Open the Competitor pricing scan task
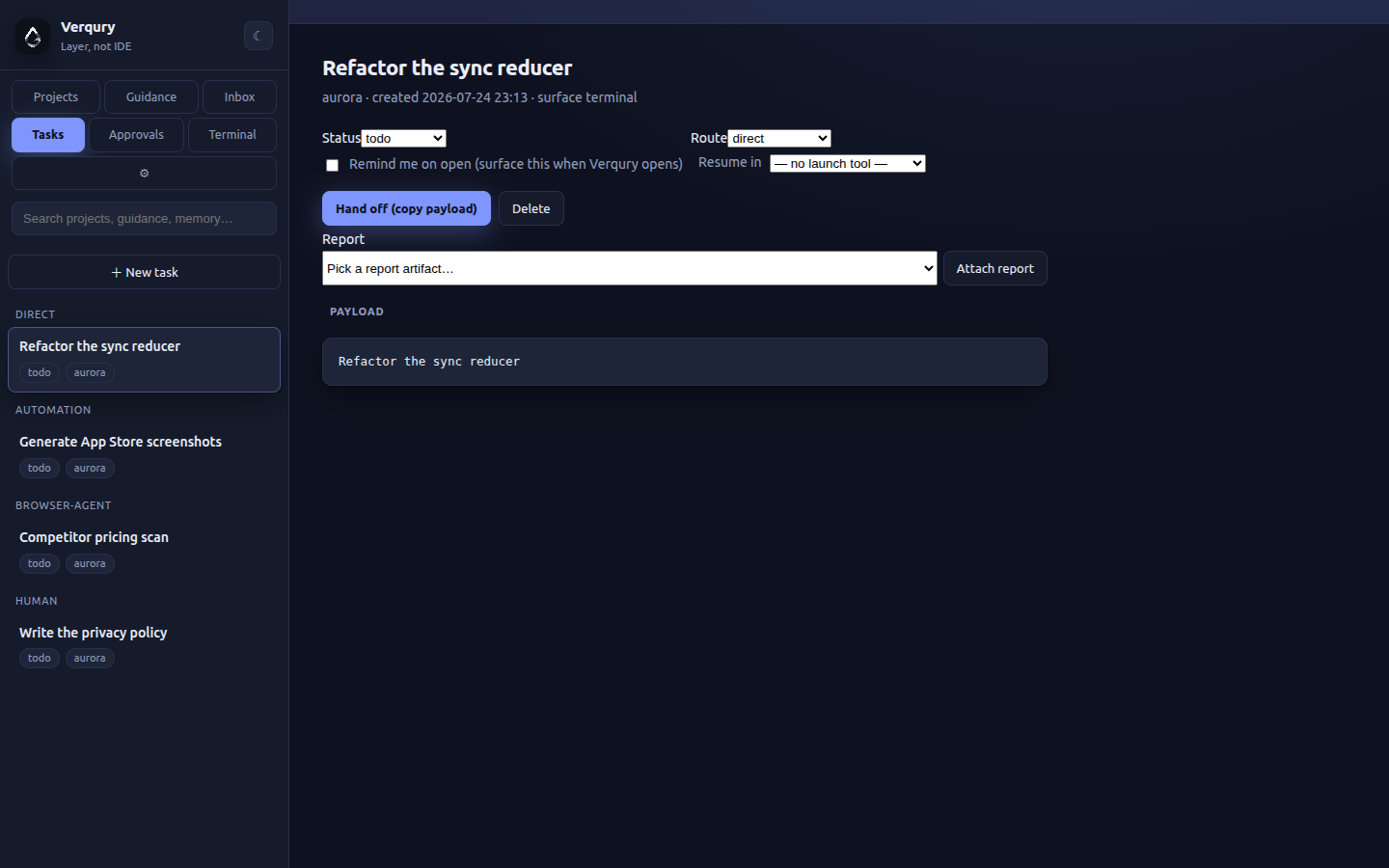The width and height of the screenshot is (1389, 868). tap(144, 550)
